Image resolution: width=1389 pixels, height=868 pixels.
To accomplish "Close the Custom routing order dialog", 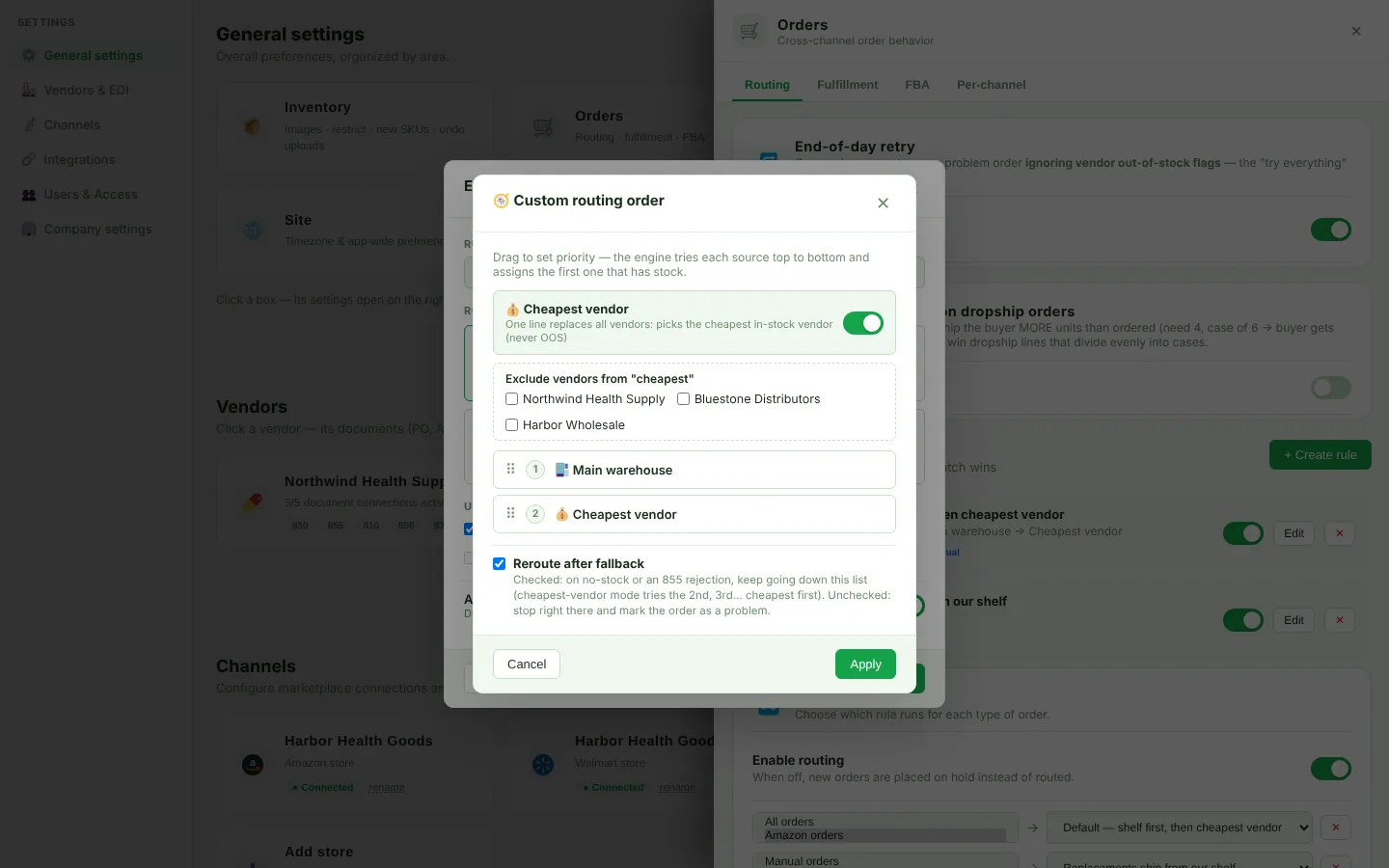I will pos(883,203).
